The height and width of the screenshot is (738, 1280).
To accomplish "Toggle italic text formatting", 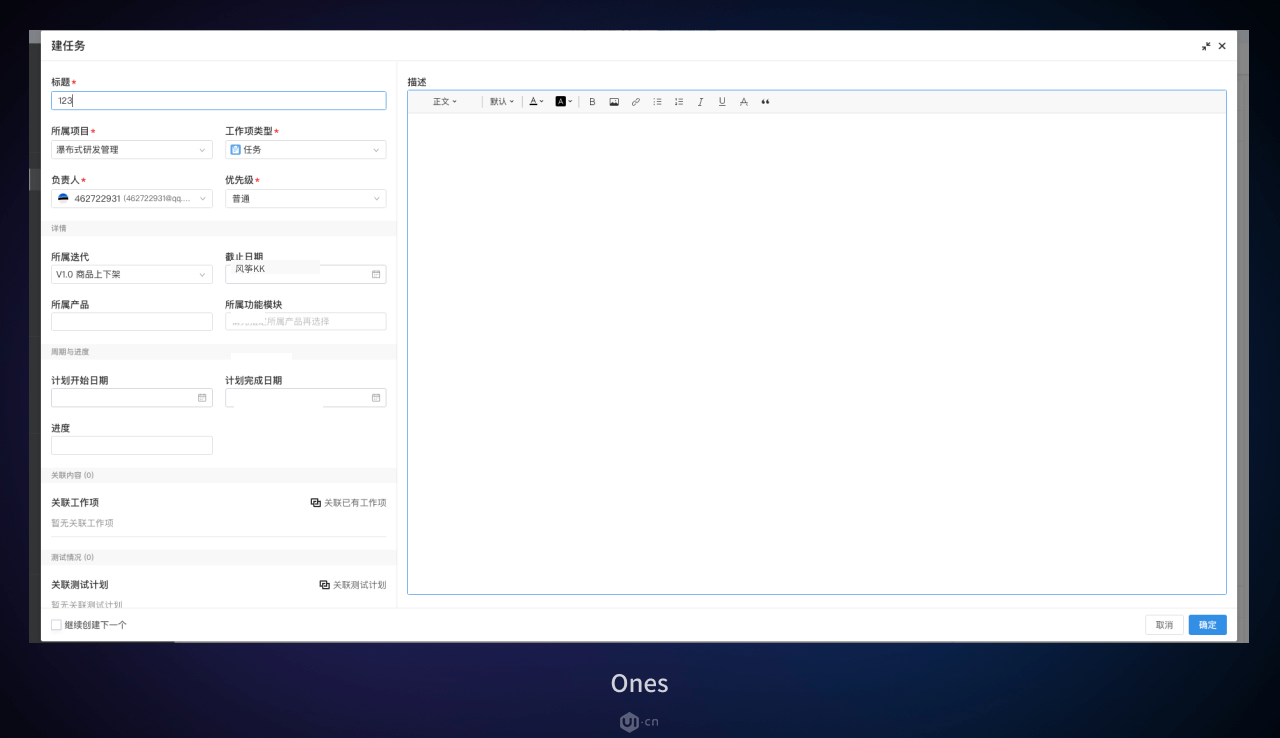I will tap(700, 102).
